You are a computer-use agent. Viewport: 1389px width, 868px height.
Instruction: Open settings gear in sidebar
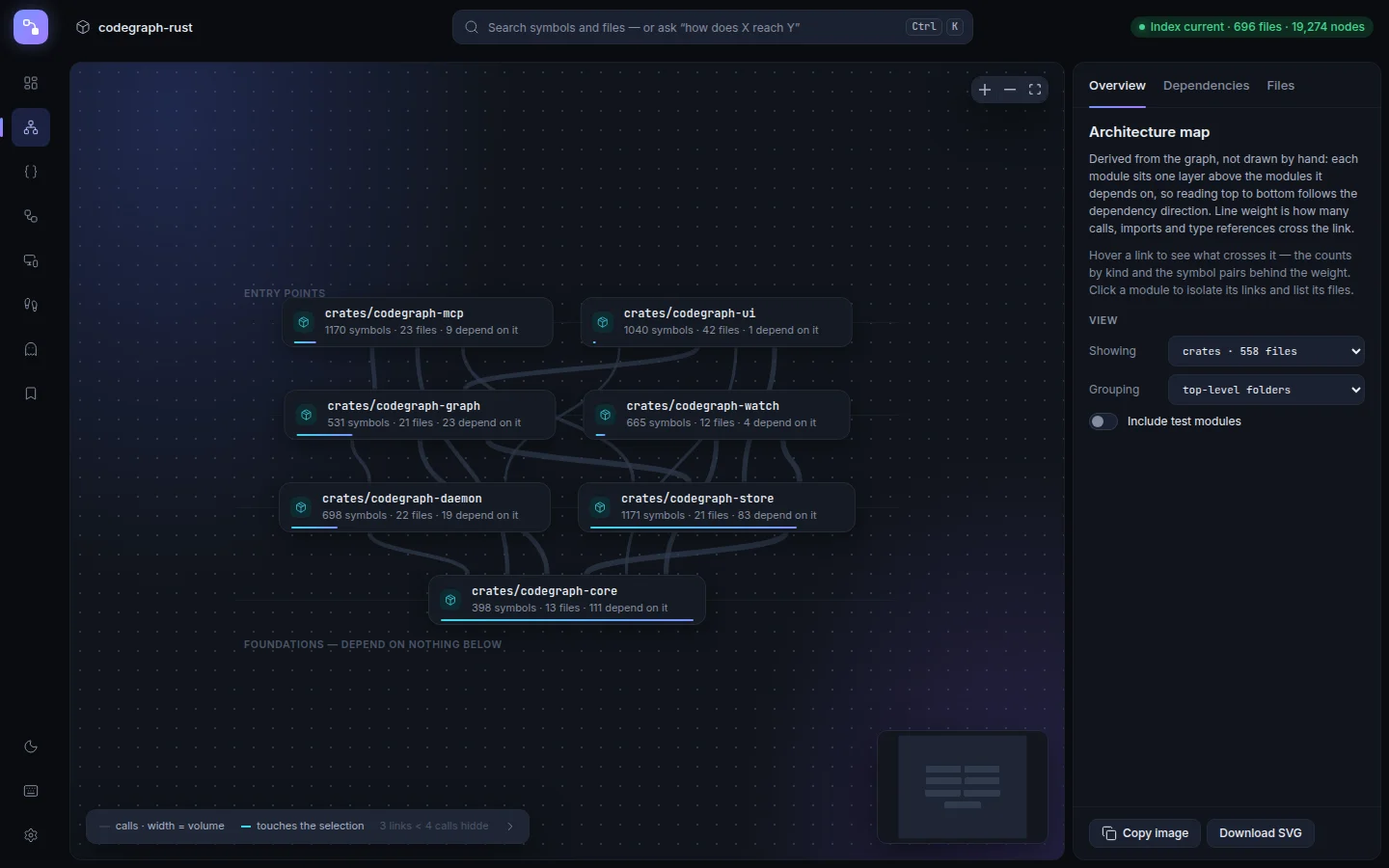coord(31,835)
